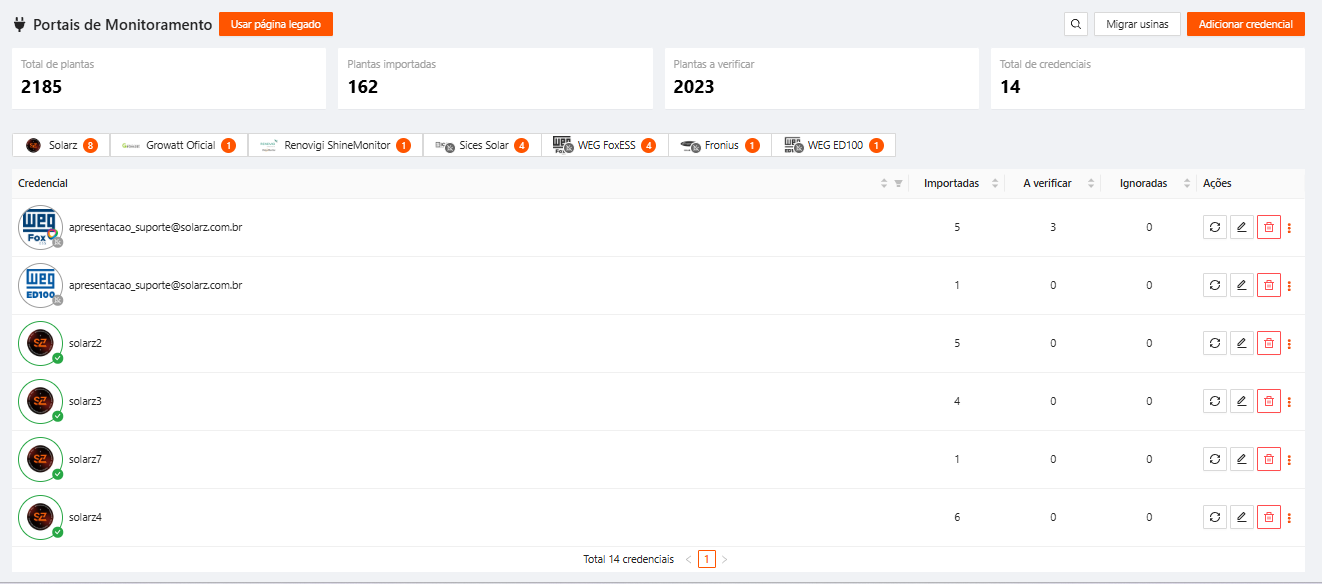Toggle the Fronius portal filter

coord(719,146)
